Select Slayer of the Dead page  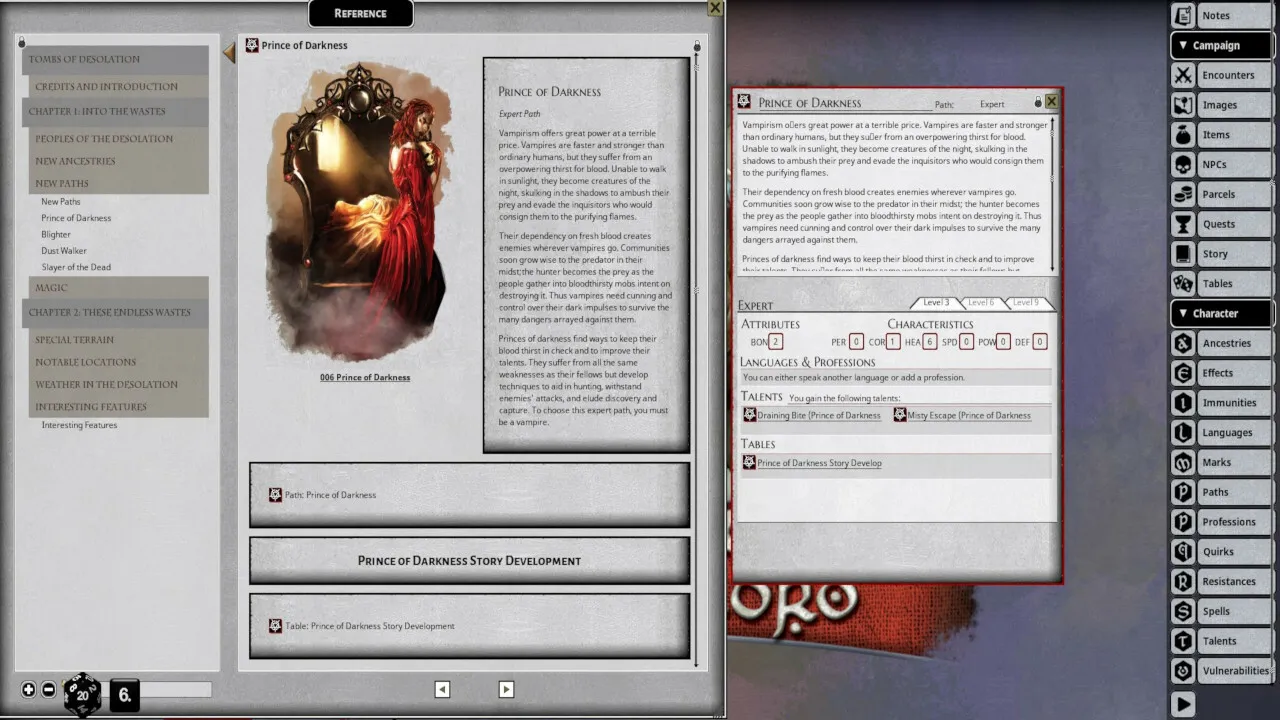76,268
